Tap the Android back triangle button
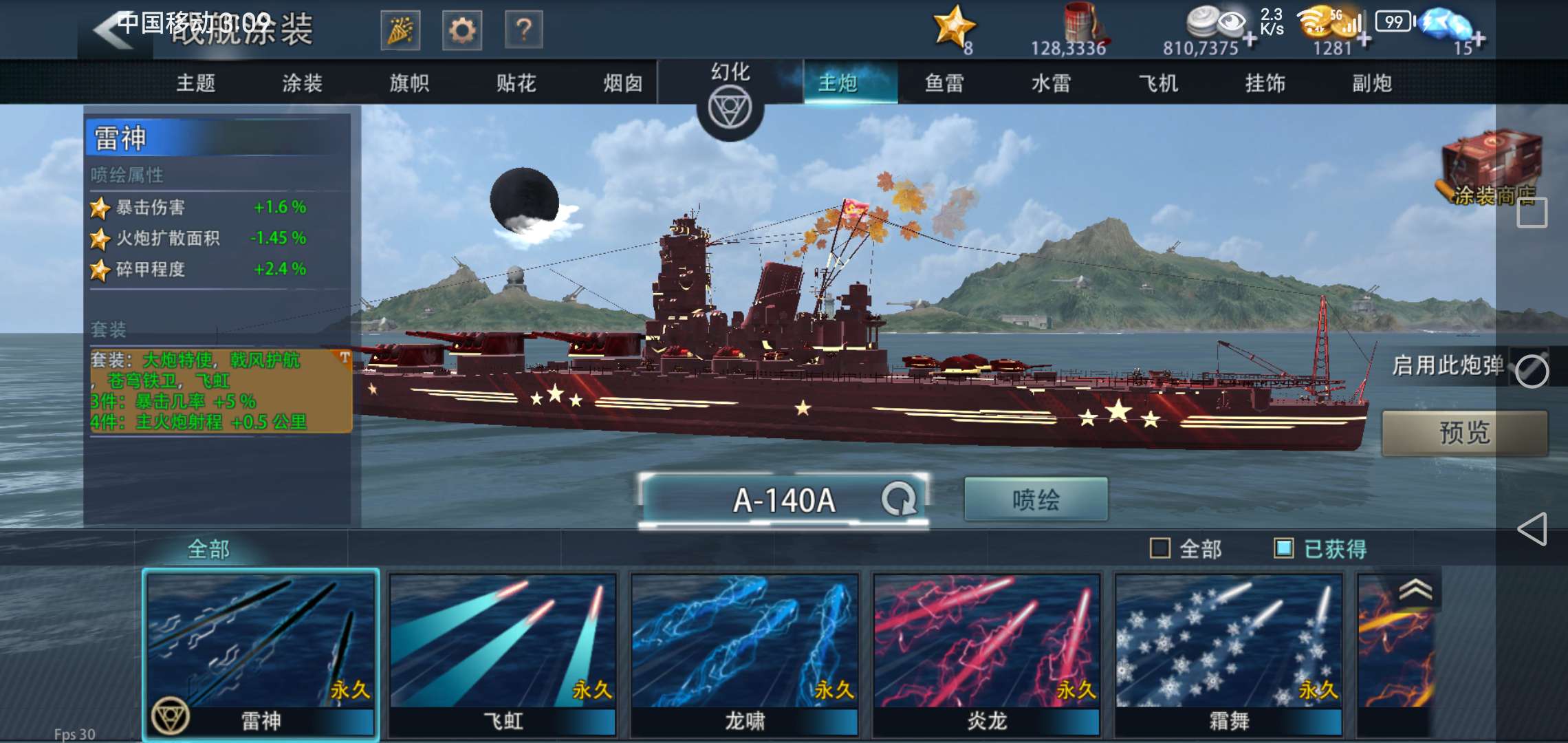Screen dimensions: 1568x743 [1532, 528]
